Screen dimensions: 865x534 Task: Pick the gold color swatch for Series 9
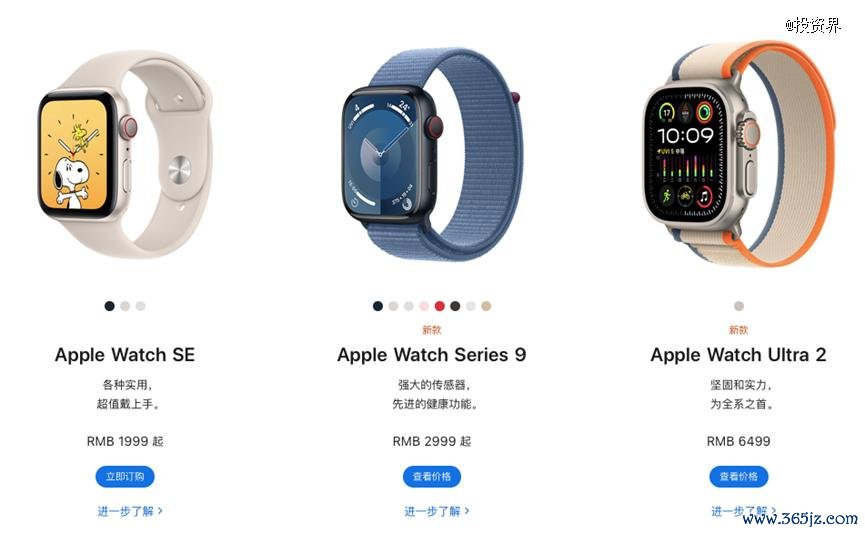click(x=486, y=306)
